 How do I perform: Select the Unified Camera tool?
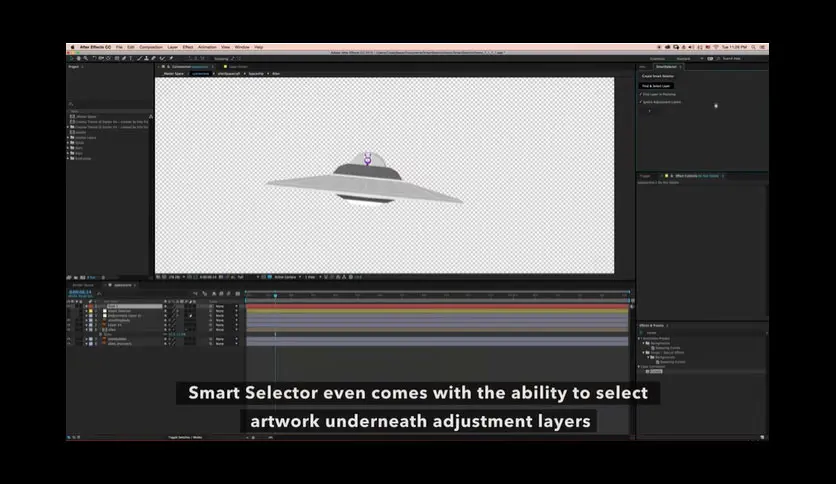point(101,59)
